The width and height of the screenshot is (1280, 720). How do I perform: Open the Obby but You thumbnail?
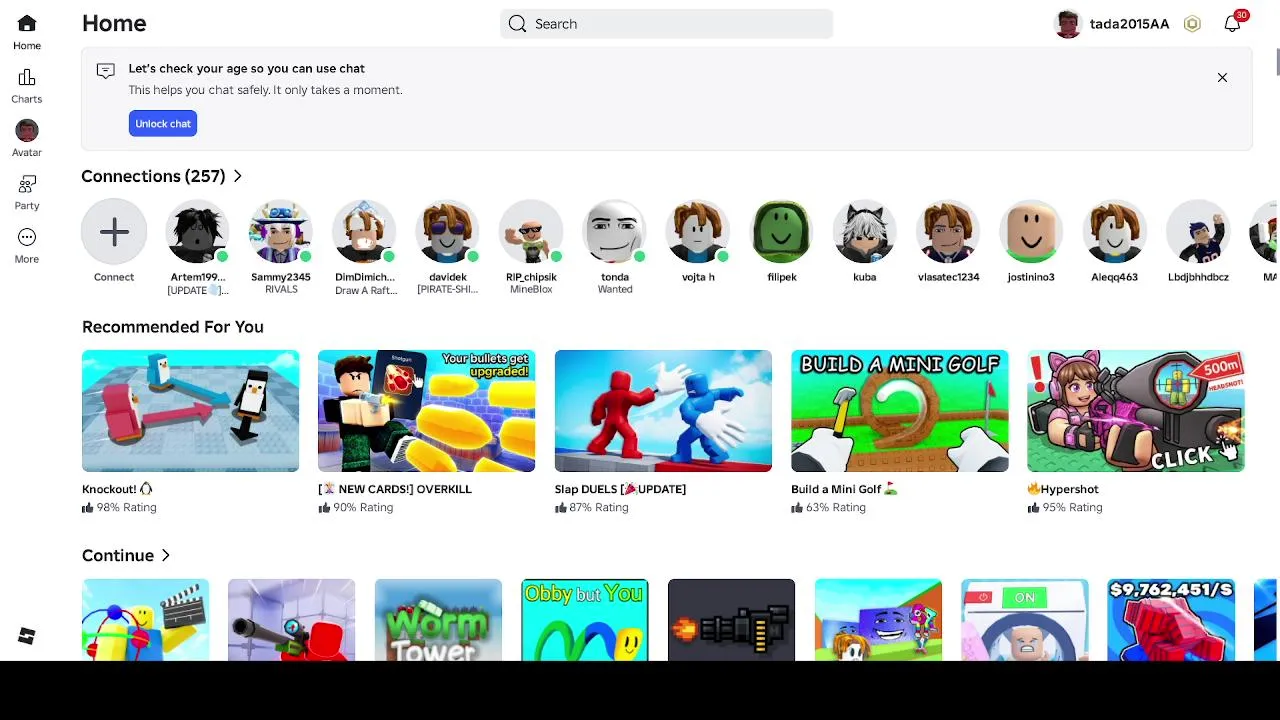coord(585,620)
